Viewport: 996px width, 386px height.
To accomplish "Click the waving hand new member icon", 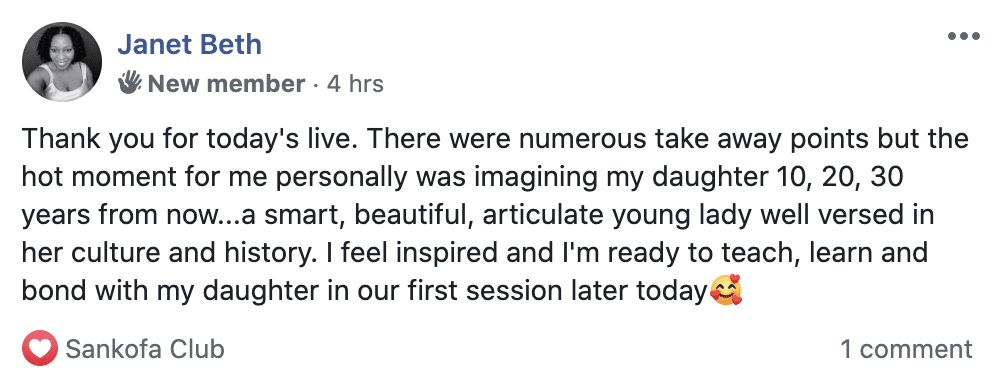I will (130, 83).
